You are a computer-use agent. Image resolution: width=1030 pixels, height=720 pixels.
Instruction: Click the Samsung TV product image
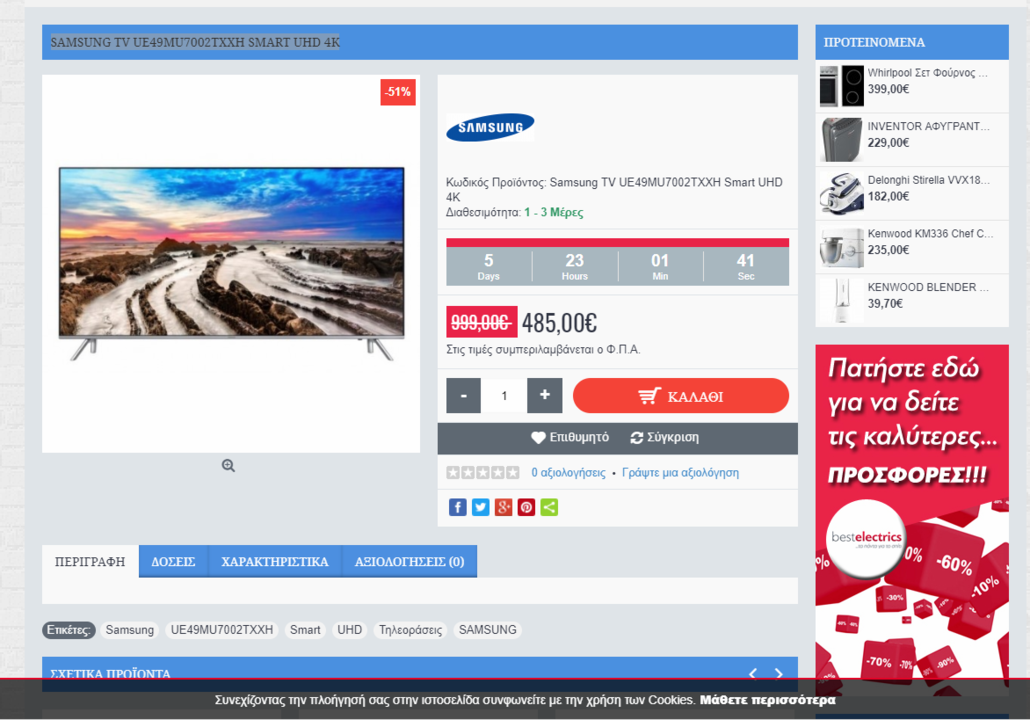click(231, 263)
